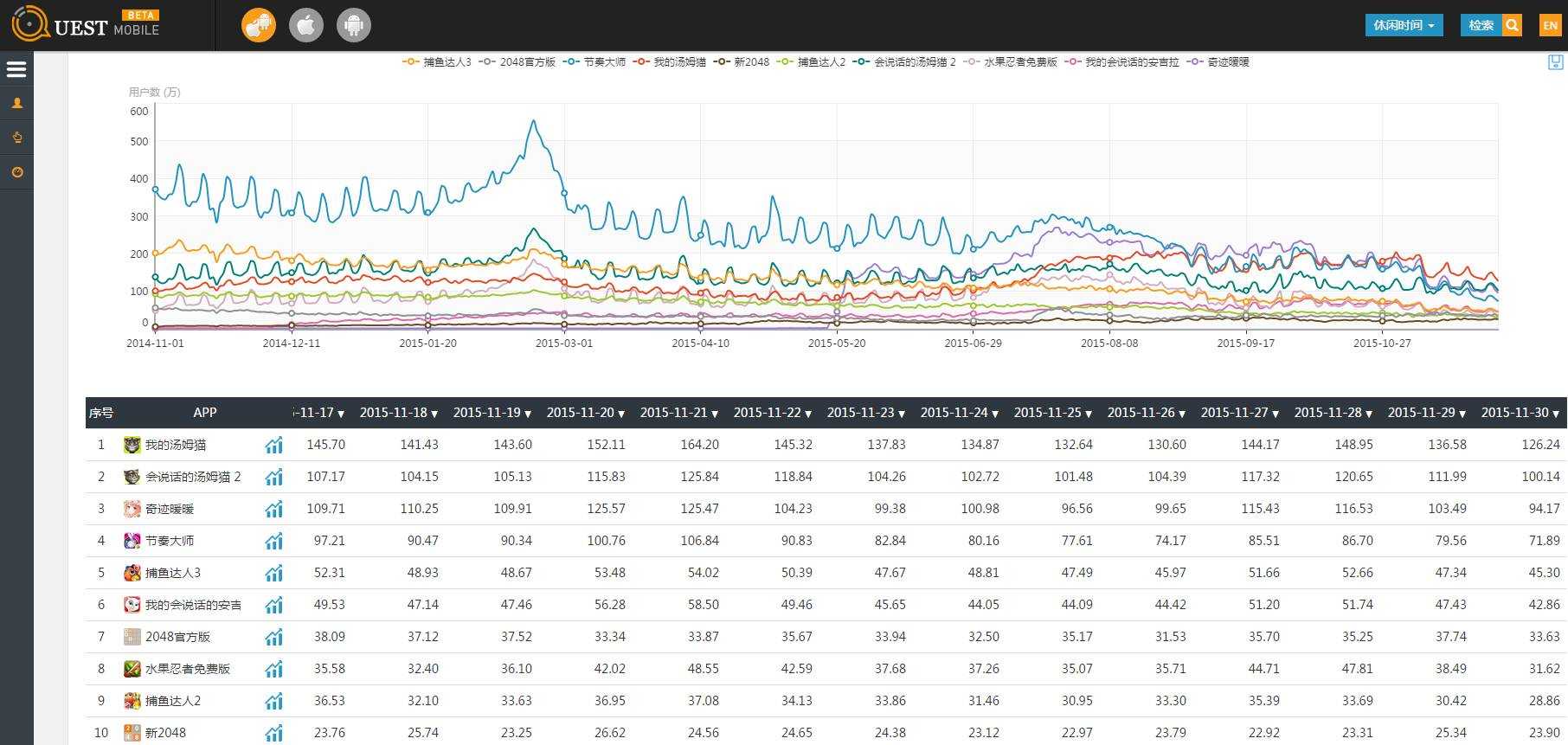The image size is (1568, 745).
Task: Hide 奇迹暖暖 series in chart legend
Action: (x=1218, y=62)
